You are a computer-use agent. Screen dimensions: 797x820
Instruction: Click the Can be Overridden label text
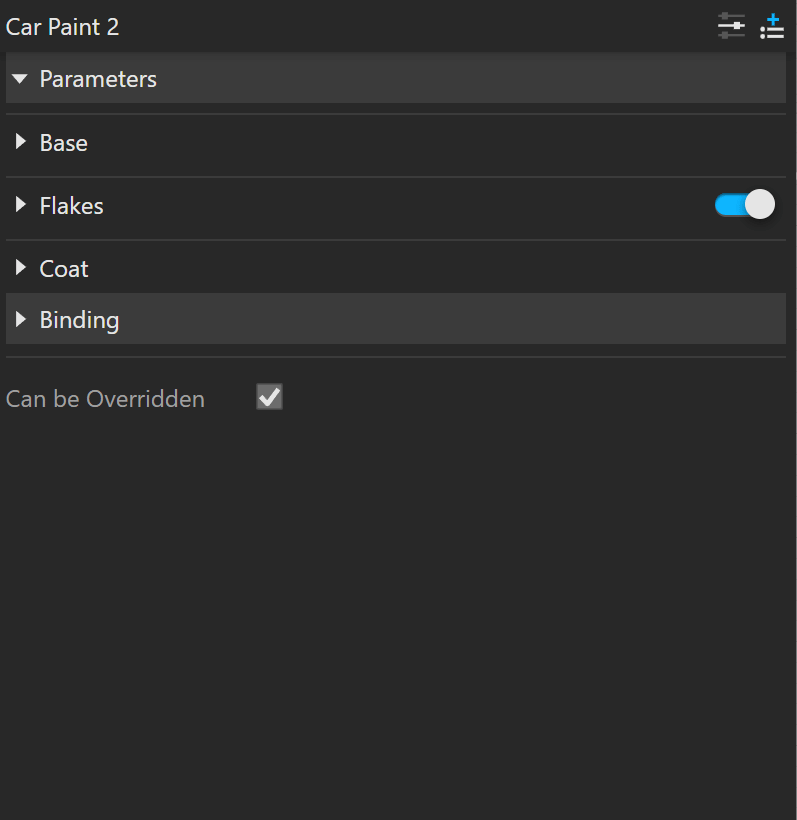point(105,399)
